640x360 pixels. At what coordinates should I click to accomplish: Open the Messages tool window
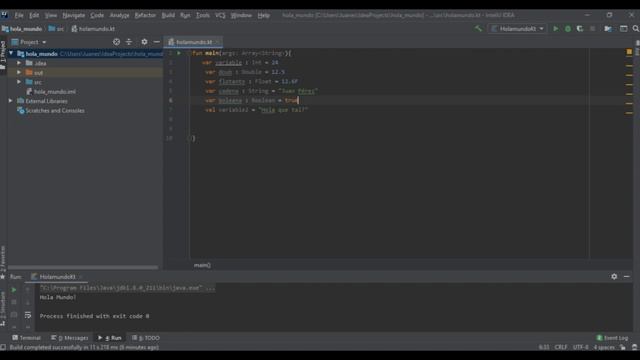pyautogui.click(x=69, y=338)
